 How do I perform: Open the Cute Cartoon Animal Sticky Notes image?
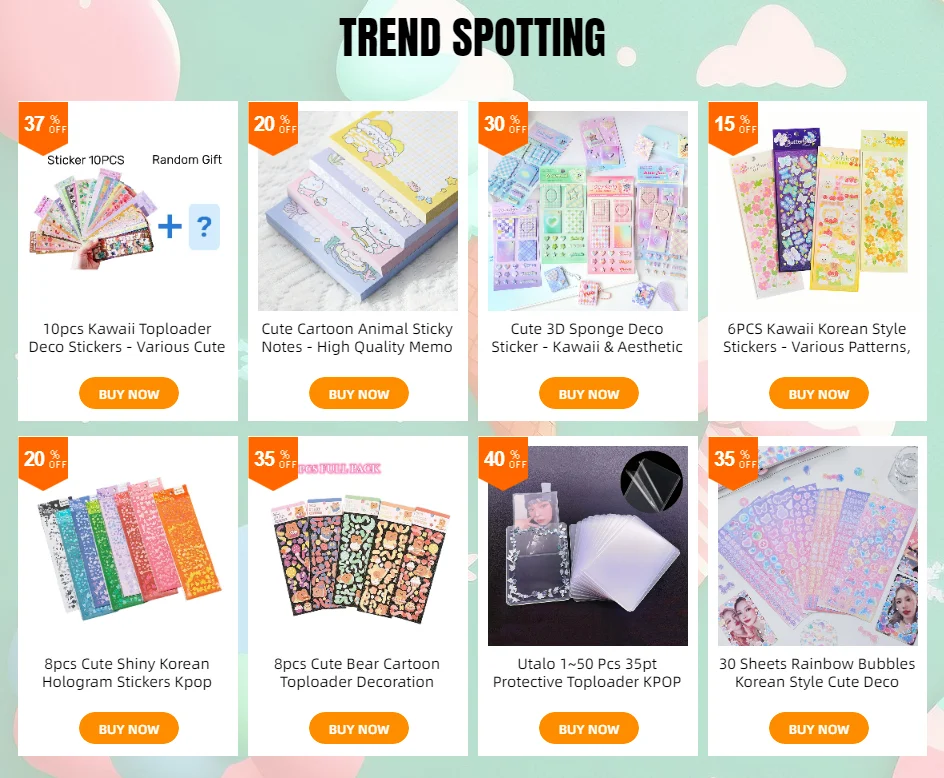tap(358, 211)
